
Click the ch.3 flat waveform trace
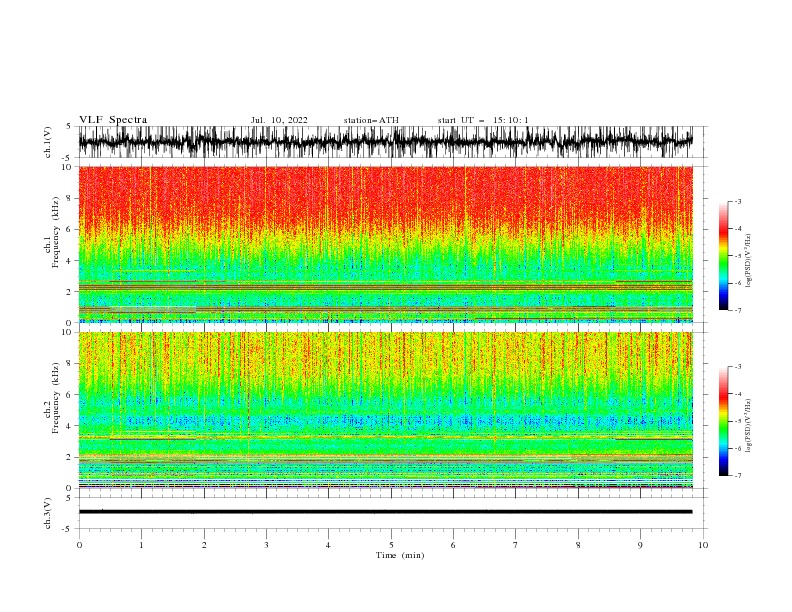385,512
